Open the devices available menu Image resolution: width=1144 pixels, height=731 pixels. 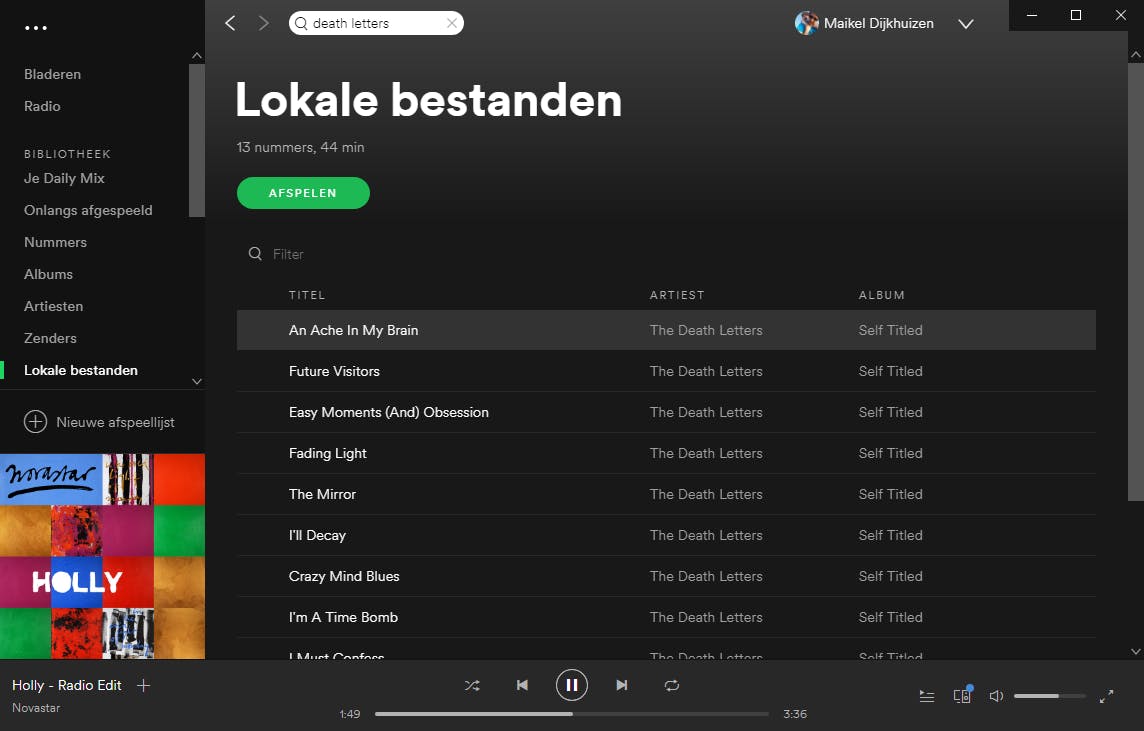962,695
